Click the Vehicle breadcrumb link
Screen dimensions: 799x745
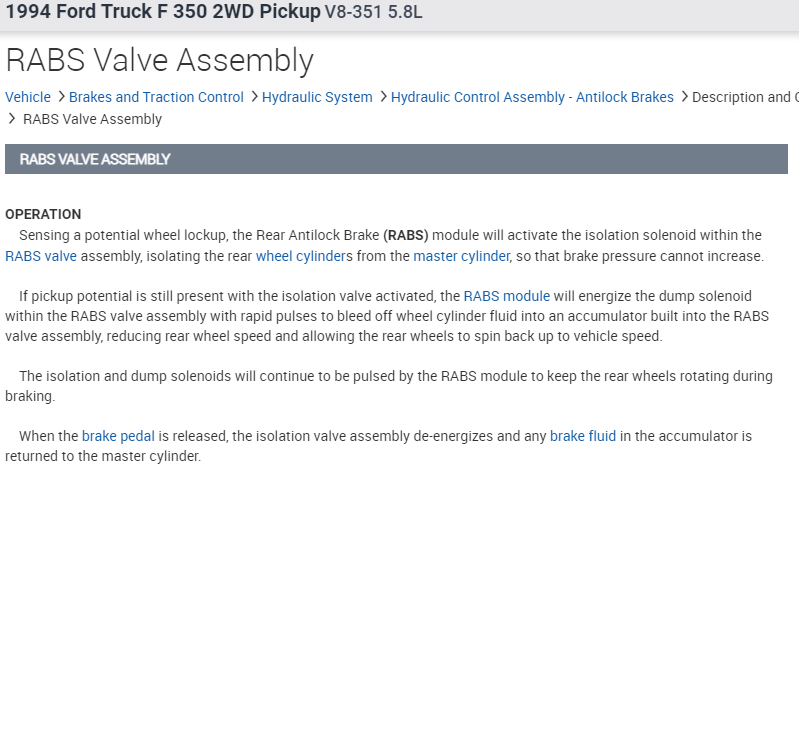(28, 97)
